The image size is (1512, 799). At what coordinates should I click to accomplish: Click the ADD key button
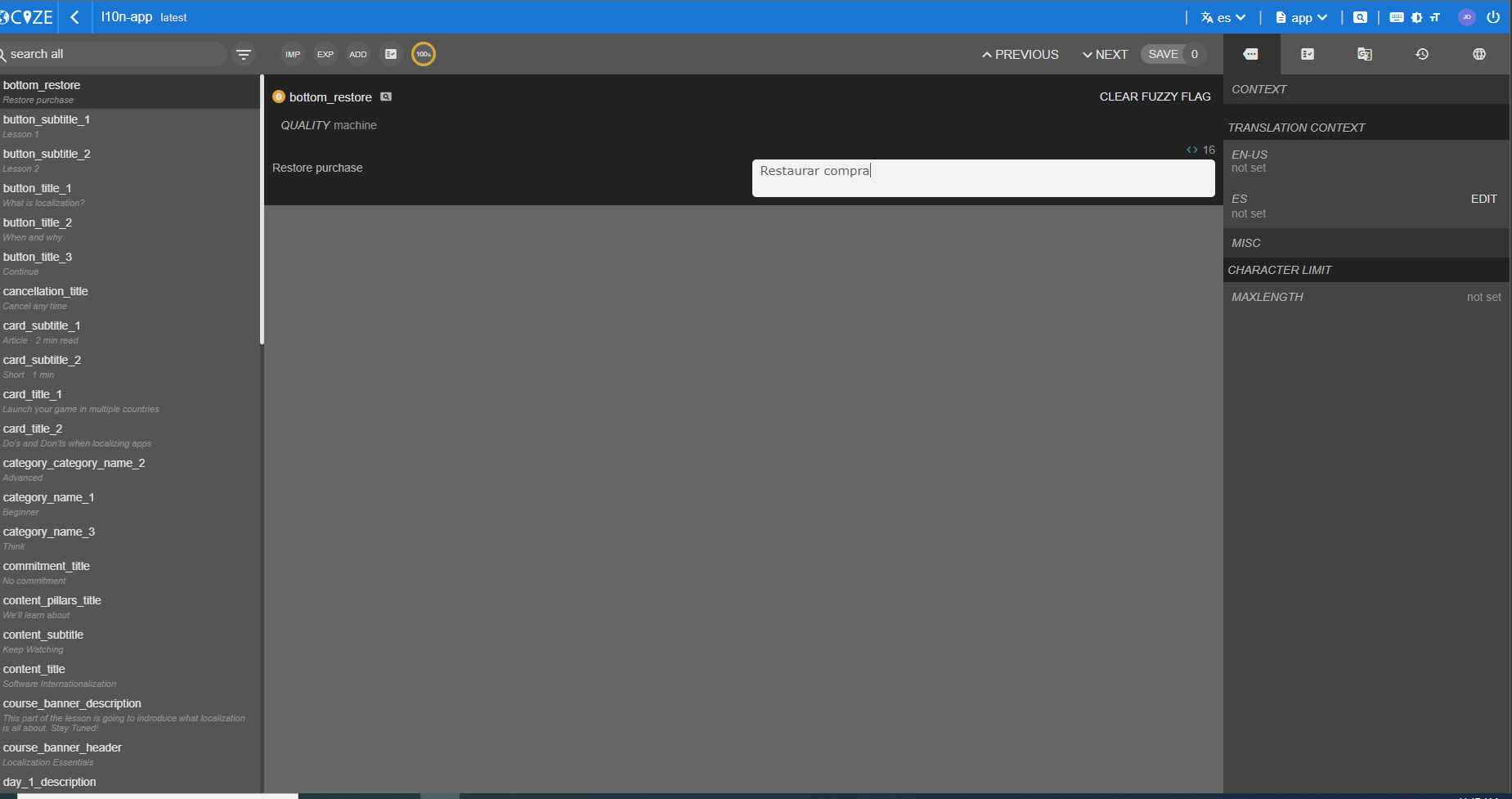pos(358,54)
